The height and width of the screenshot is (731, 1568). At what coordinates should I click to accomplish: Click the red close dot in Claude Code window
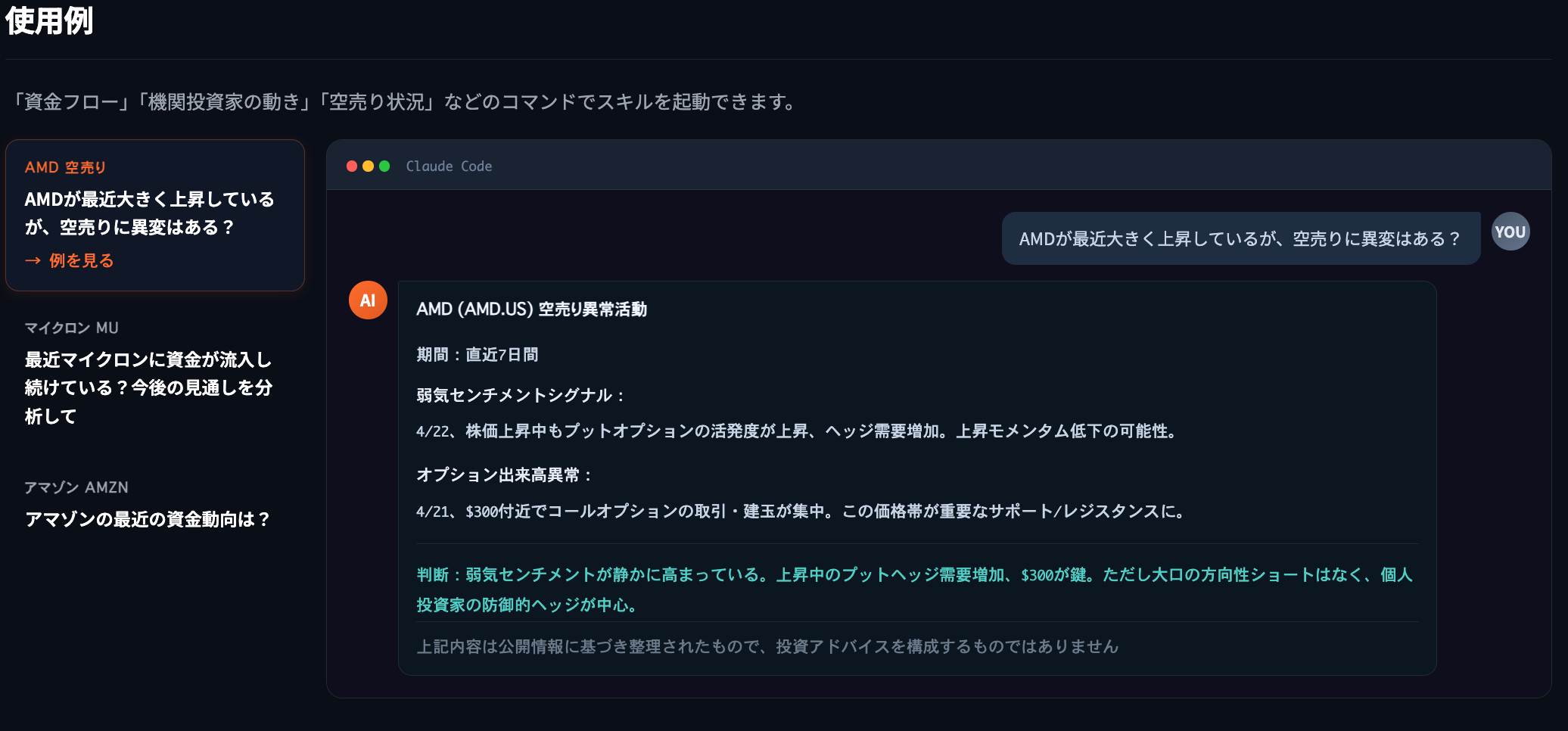point(352,166)
